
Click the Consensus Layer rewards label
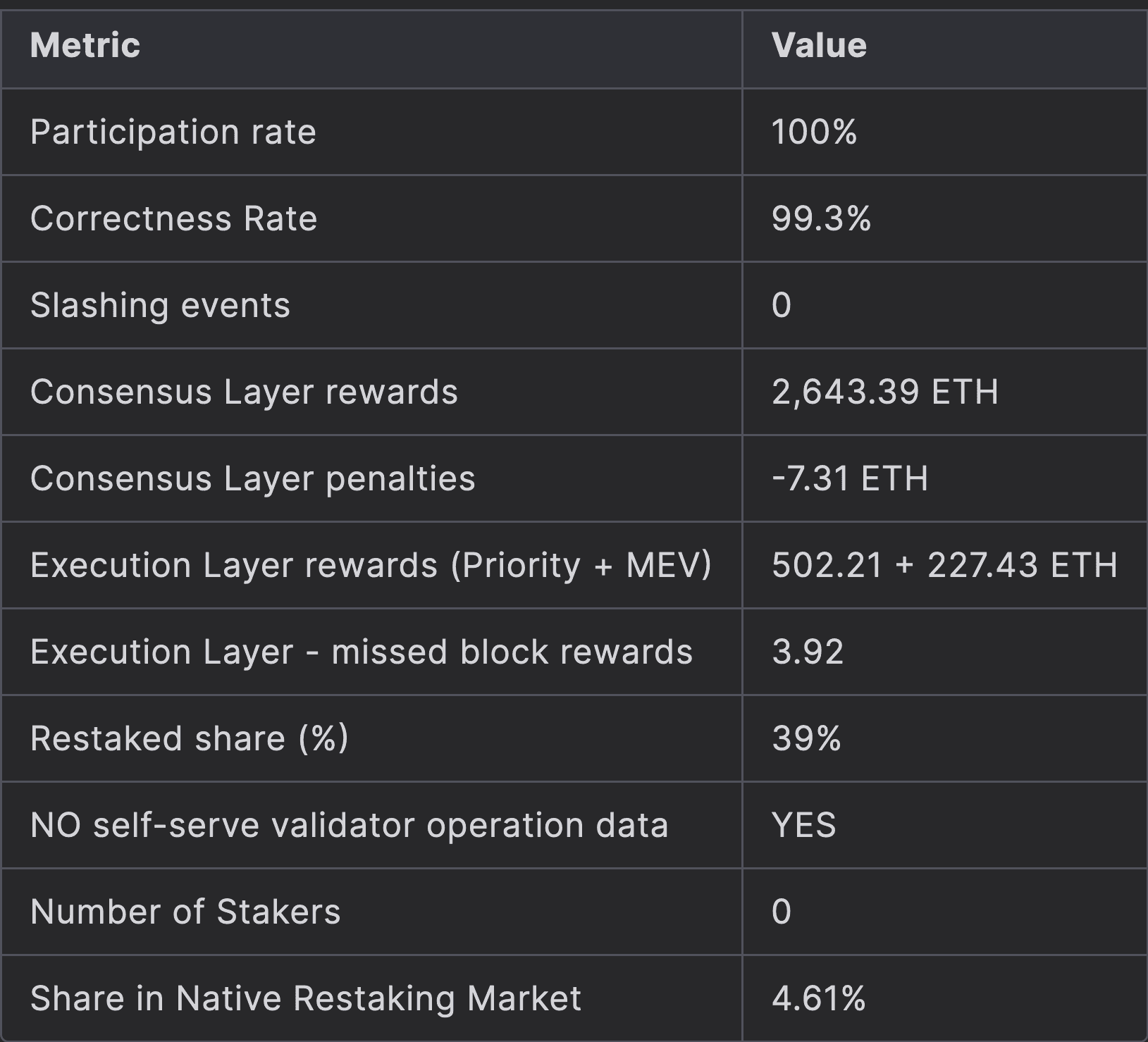[x=245, y=392]
